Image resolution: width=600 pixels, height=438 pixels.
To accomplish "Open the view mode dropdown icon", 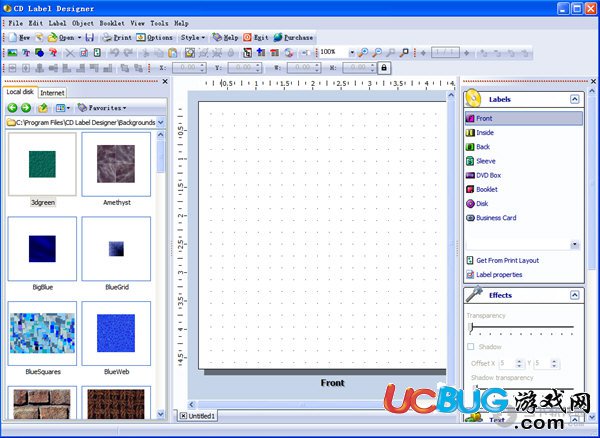I will click(62, 108).
